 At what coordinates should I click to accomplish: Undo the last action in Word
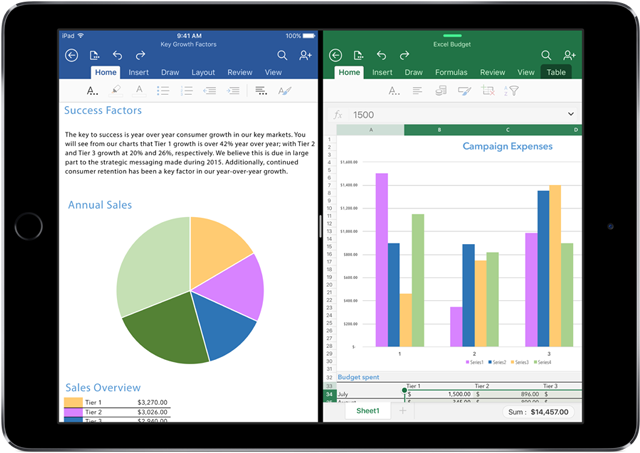[x=118, y=55]
